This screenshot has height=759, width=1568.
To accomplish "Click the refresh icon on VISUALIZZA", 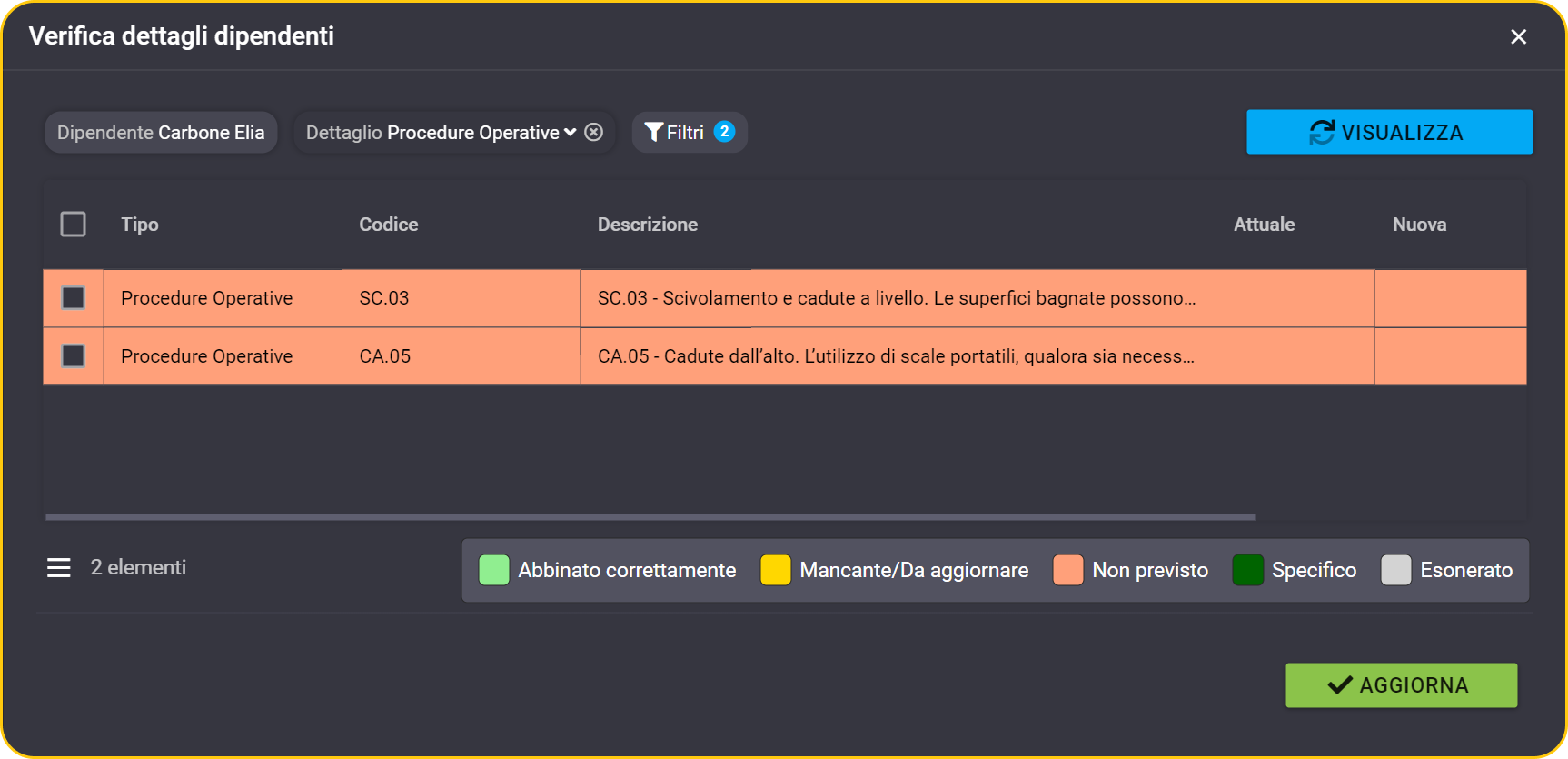I will [1322, 133].
